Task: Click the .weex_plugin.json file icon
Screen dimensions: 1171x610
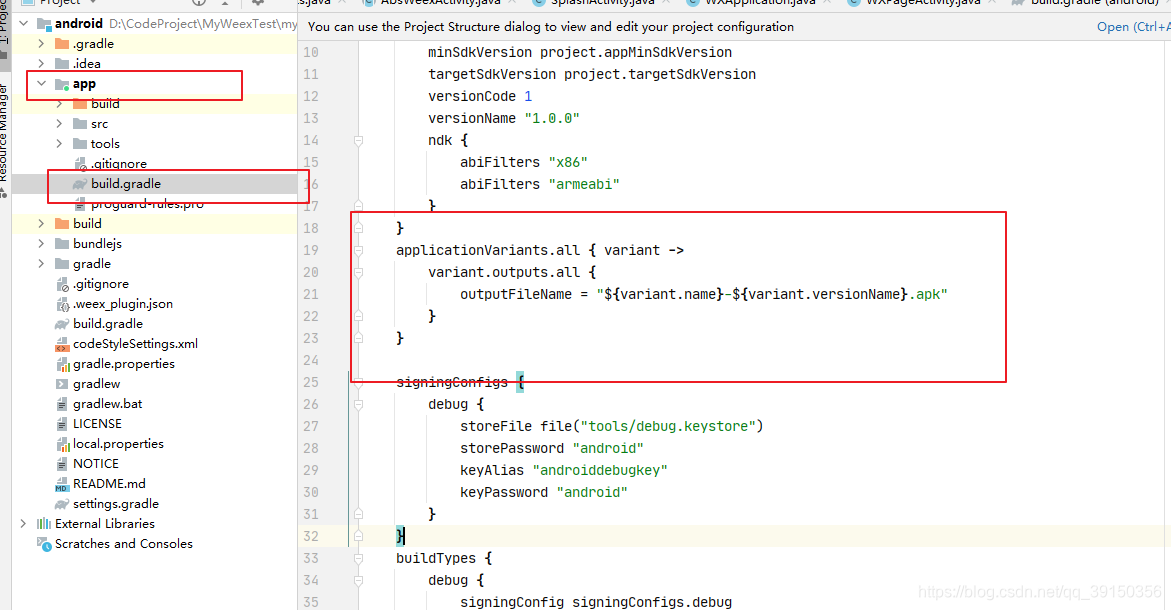Action: [x=63, y=304]
